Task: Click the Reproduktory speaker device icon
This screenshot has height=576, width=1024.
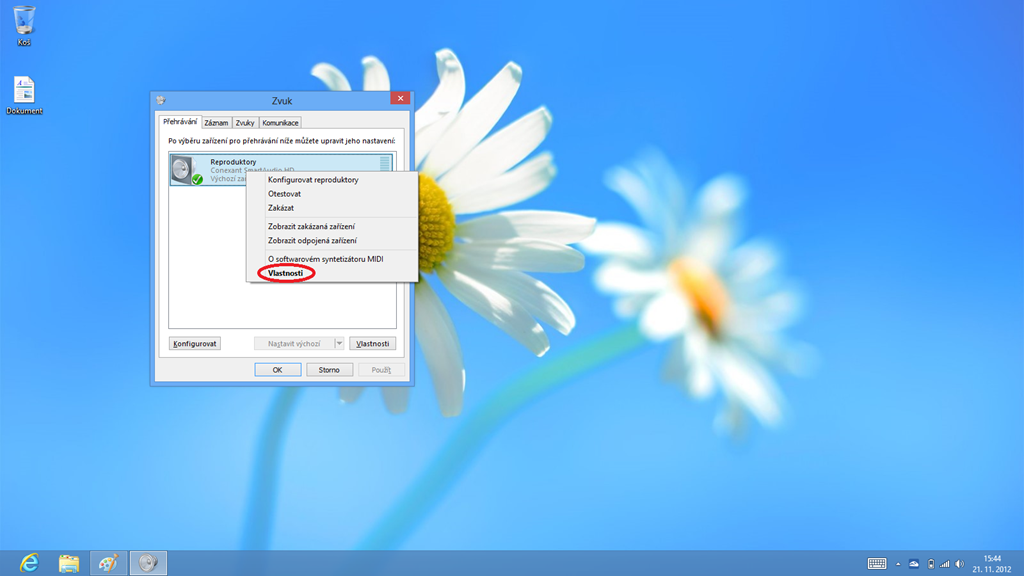Action: (x=185, y=170)
